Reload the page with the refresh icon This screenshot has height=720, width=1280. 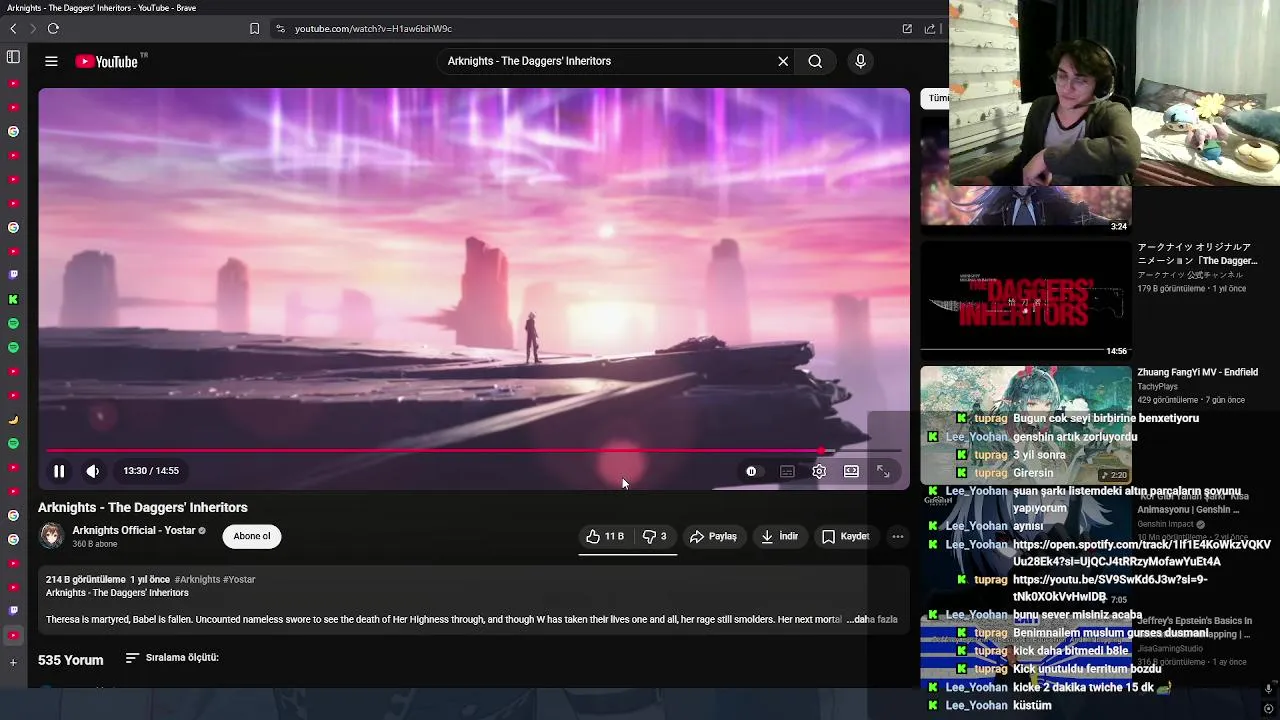(53, 29)
